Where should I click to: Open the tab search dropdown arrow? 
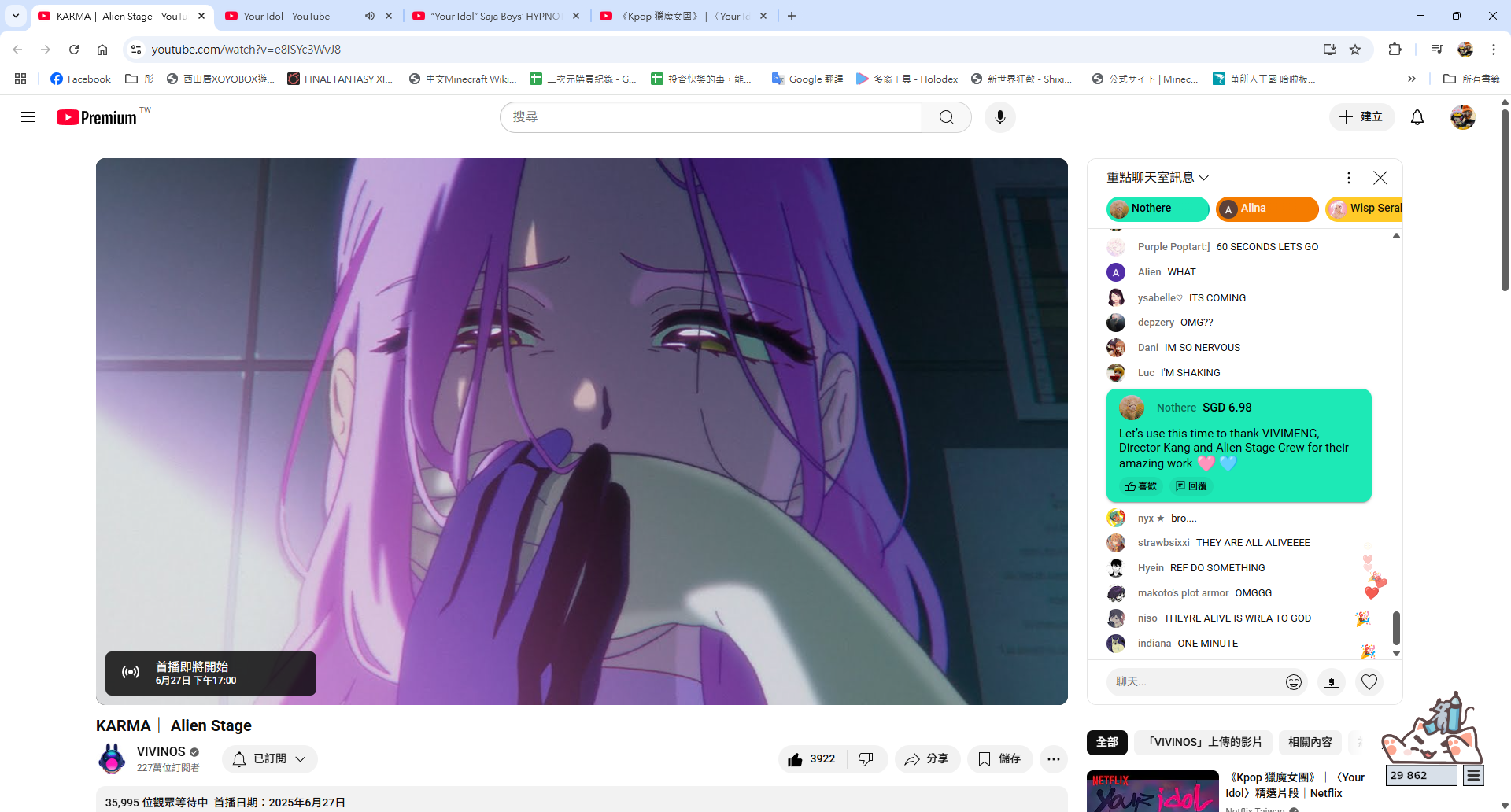point(16,16)
